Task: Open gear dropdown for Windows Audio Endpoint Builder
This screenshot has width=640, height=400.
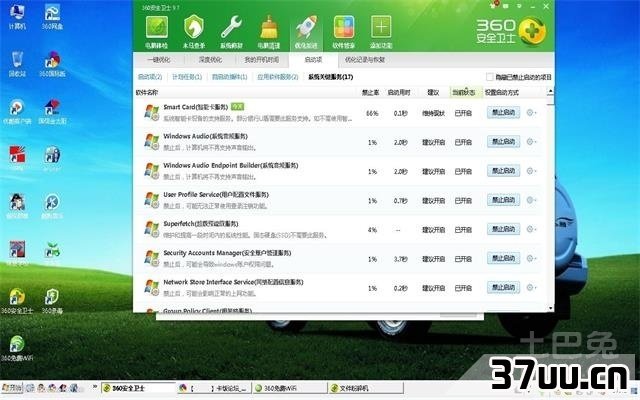Action: (531, 171)
